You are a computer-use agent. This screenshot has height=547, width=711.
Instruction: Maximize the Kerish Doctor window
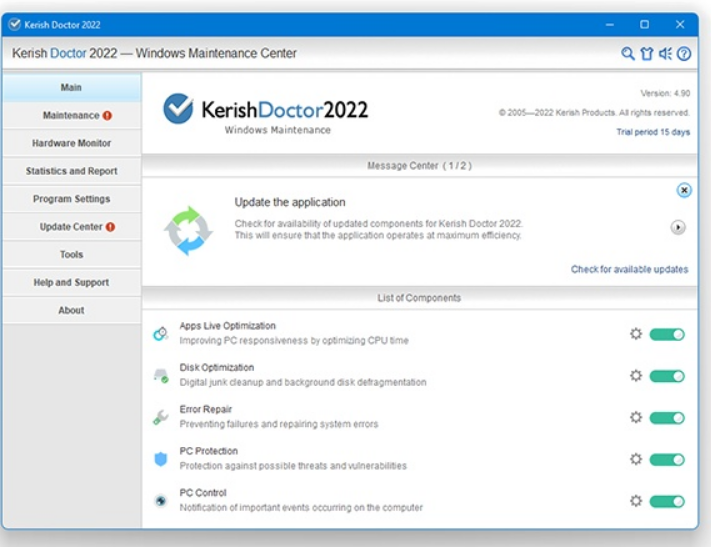click(644, 24)
